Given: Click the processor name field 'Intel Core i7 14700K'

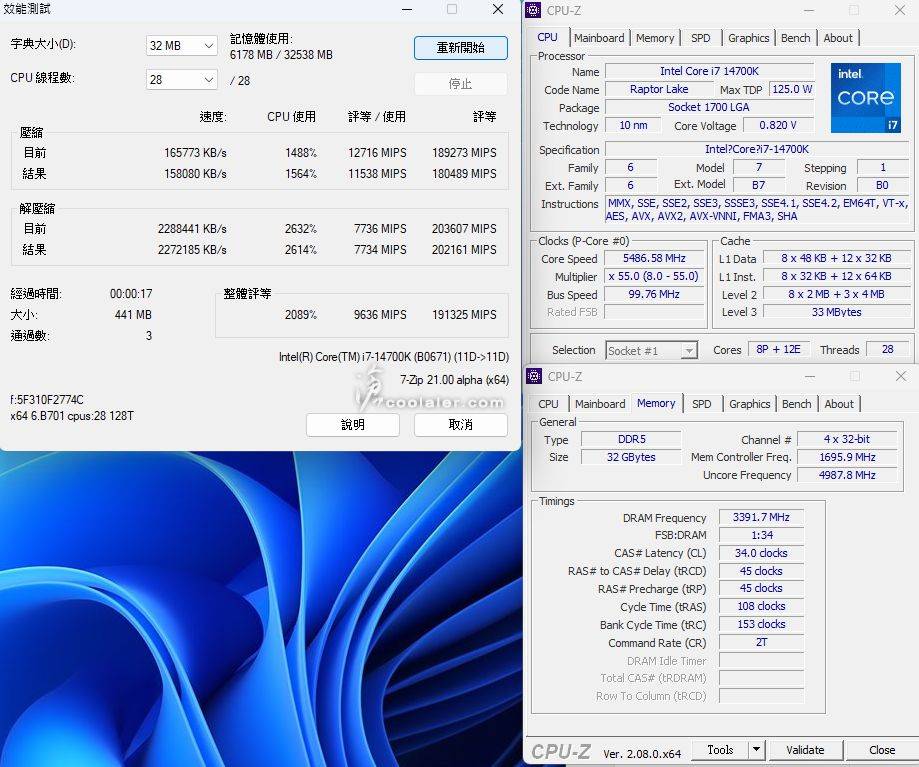Looking at the screenshot, I should (x=709, y=71).
